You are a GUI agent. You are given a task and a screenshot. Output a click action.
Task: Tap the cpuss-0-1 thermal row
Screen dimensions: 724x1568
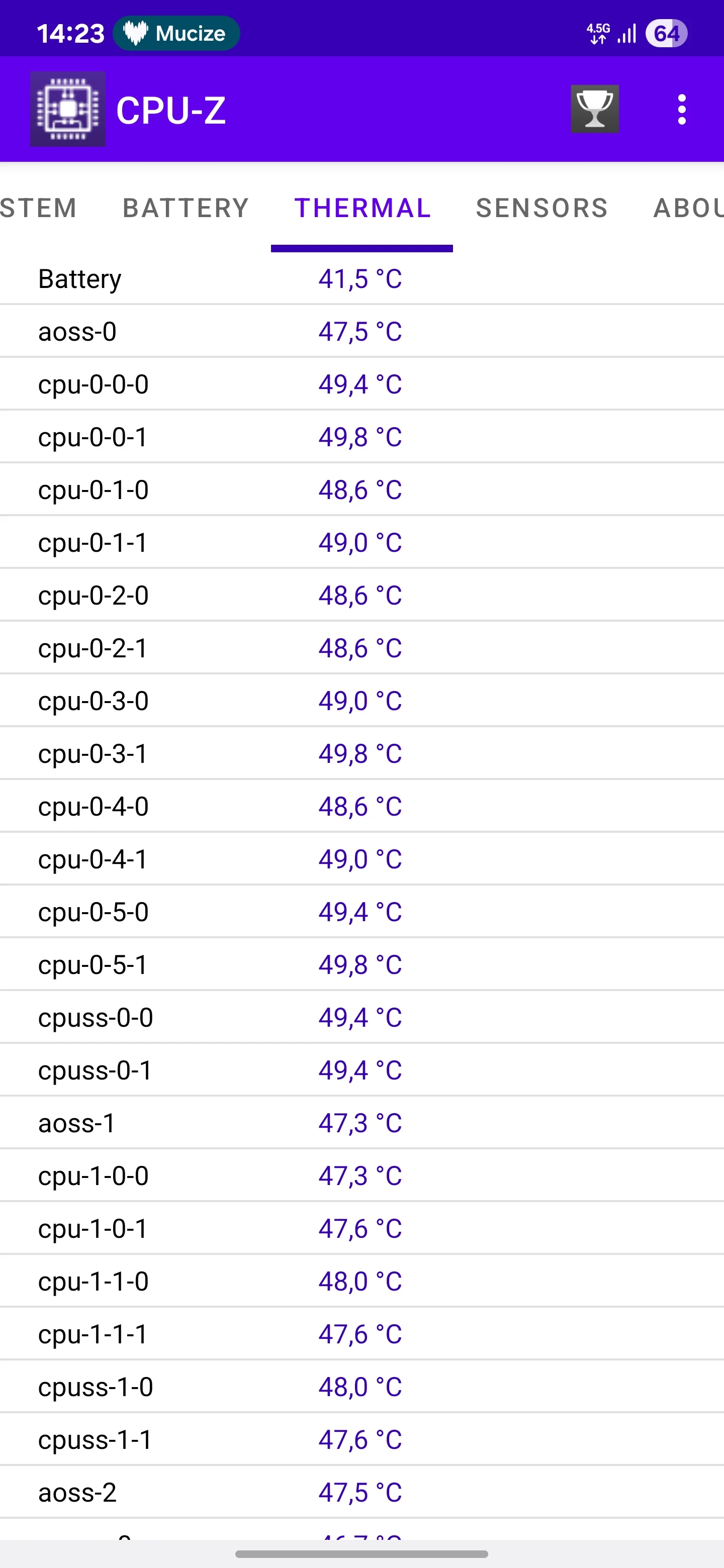361,1070
